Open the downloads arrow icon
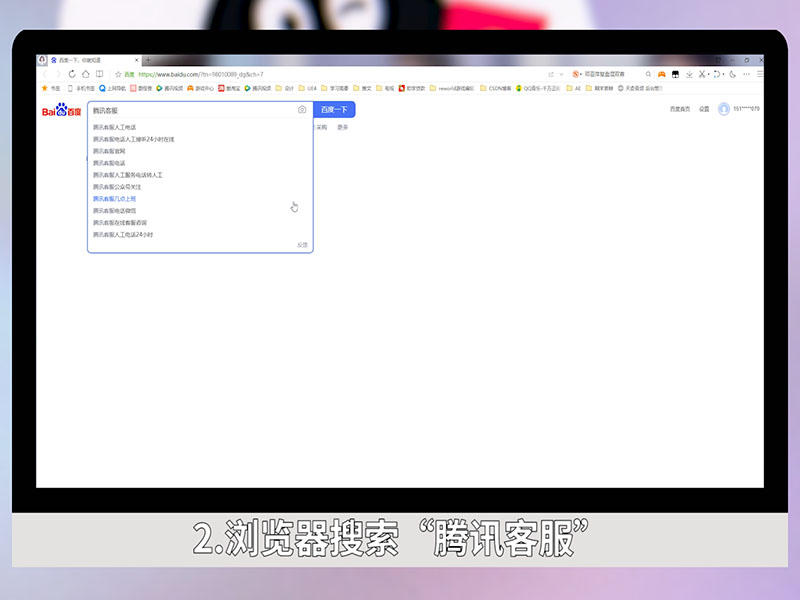Viewport: 800px width, 600px height. point(689,74)
